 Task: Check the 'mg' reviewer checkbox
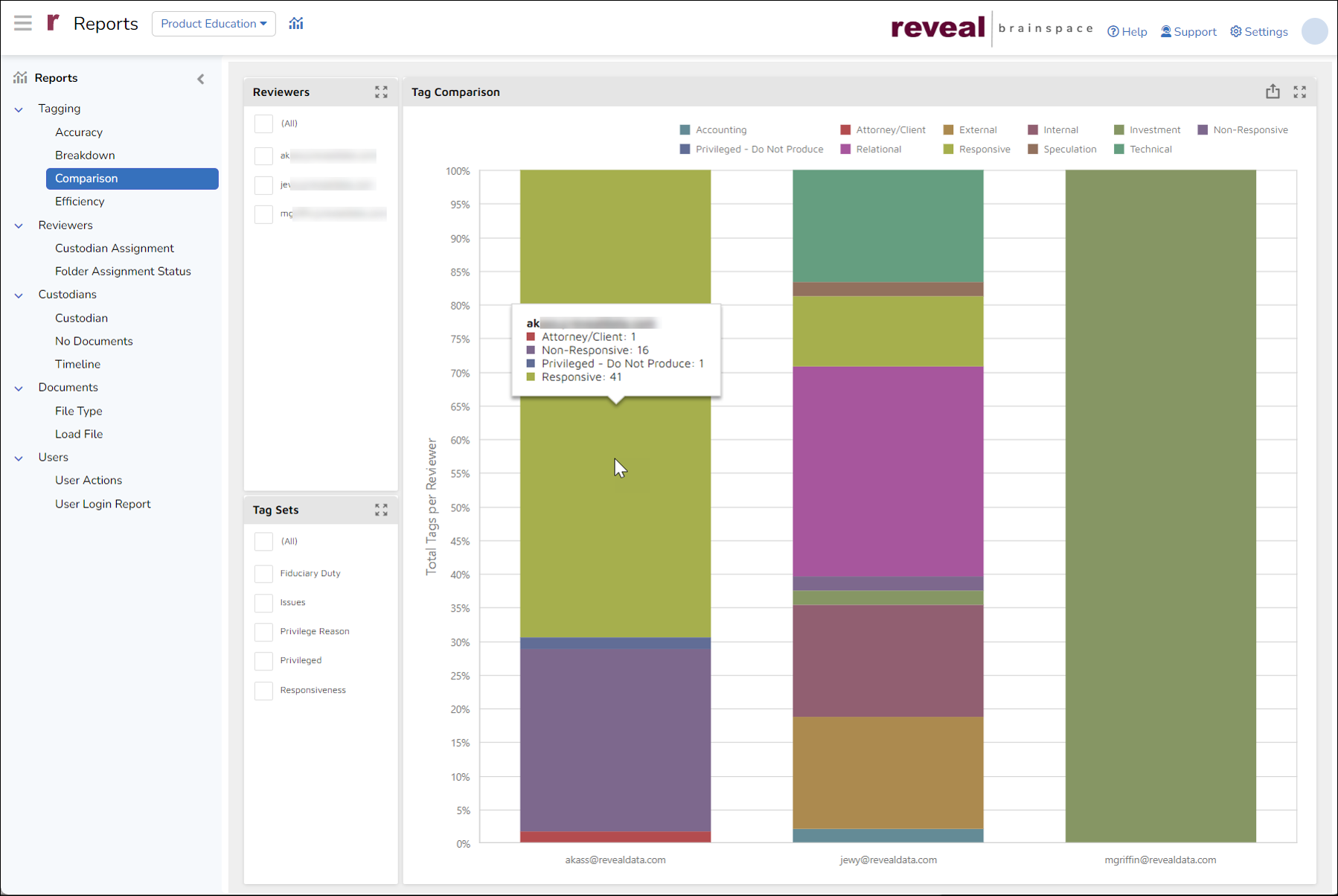[263, 214]
